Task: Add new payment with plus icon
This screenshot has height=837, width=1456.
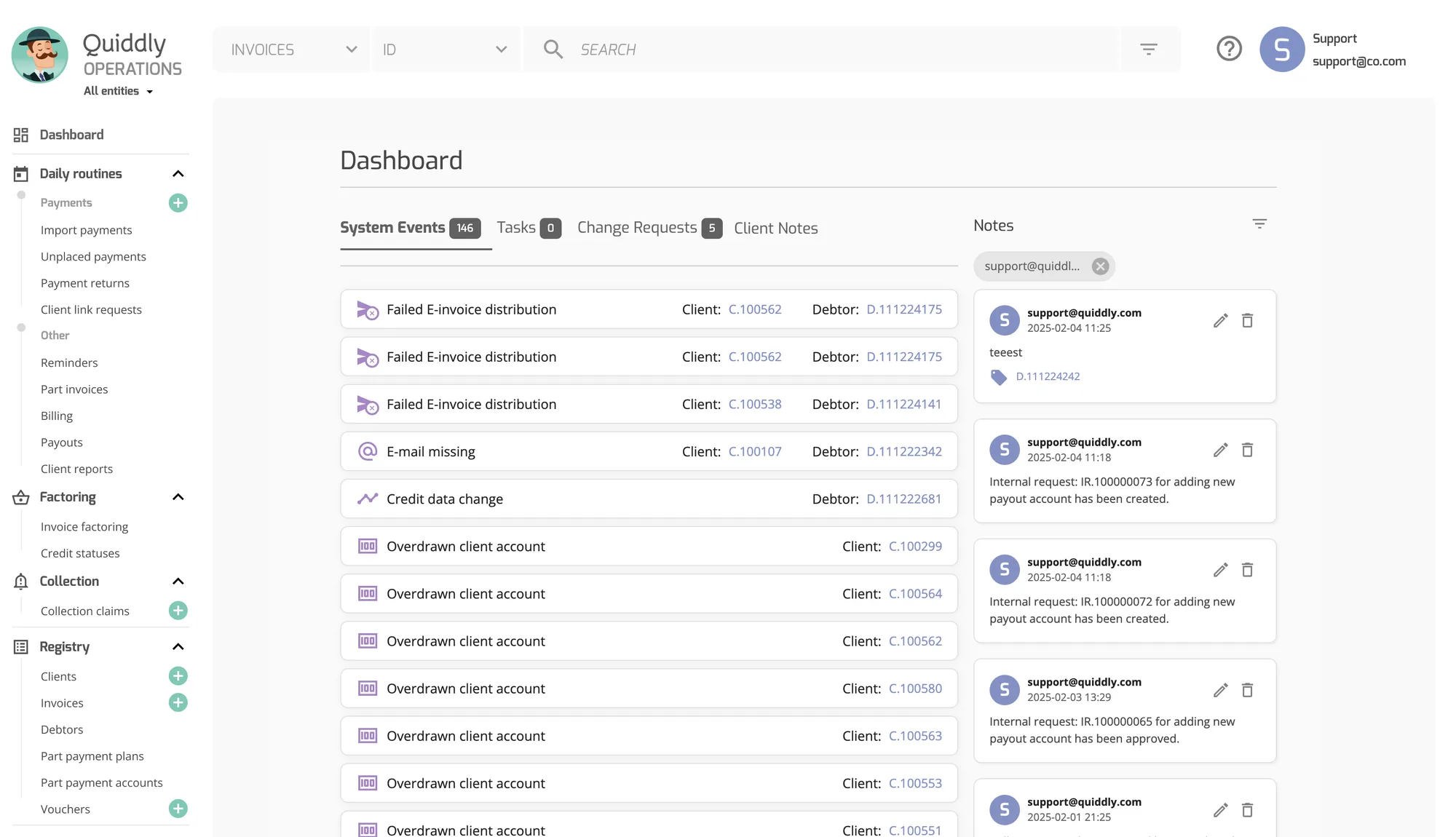Action: point(178,203)
